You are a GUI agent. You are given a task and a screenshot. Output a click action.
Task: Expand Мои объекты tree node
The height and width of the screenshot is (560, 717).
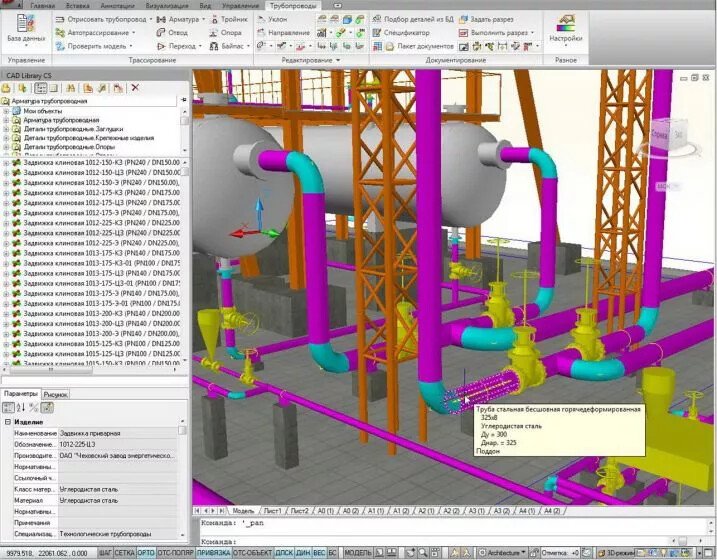6,111
